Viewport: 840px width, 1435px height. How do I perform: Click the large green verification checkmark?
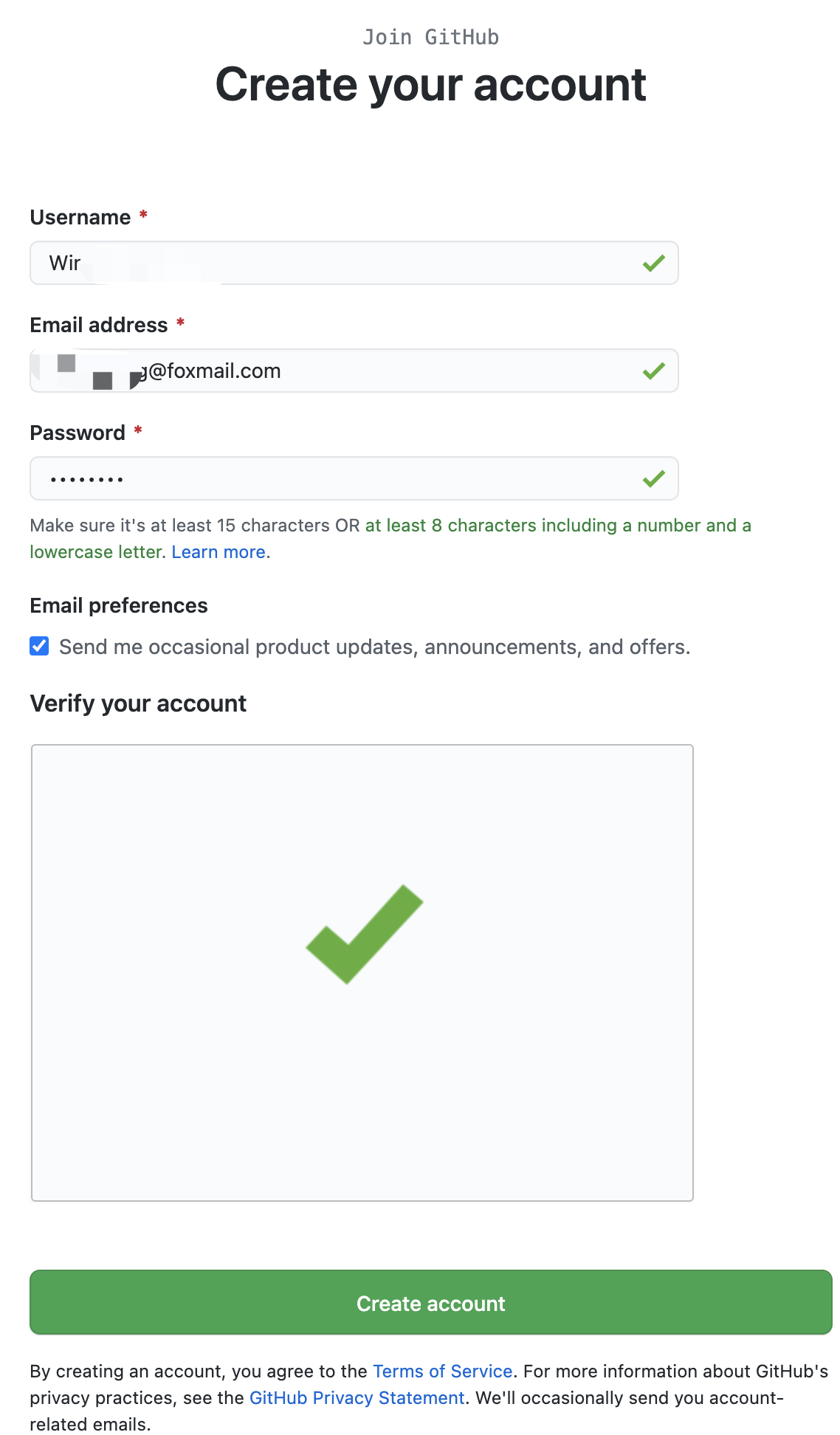tap(363, 937)
